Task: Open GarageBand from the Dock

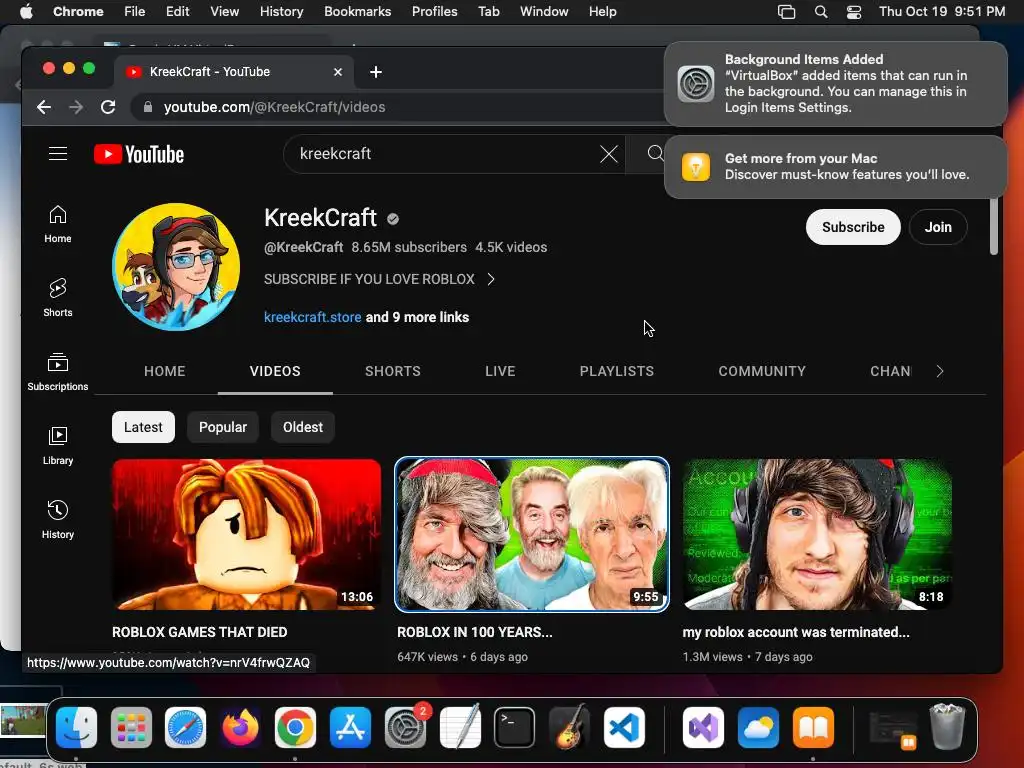Action: [x=569, y=728]
